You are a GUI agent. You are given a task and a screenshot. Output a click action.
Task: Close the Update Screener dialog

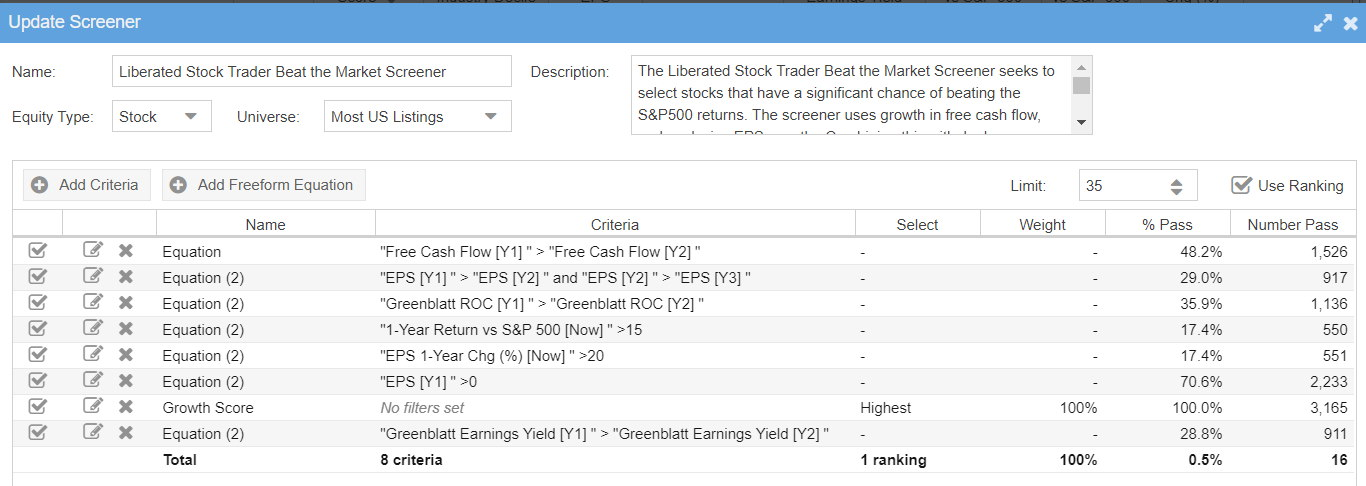point(1350,22)
